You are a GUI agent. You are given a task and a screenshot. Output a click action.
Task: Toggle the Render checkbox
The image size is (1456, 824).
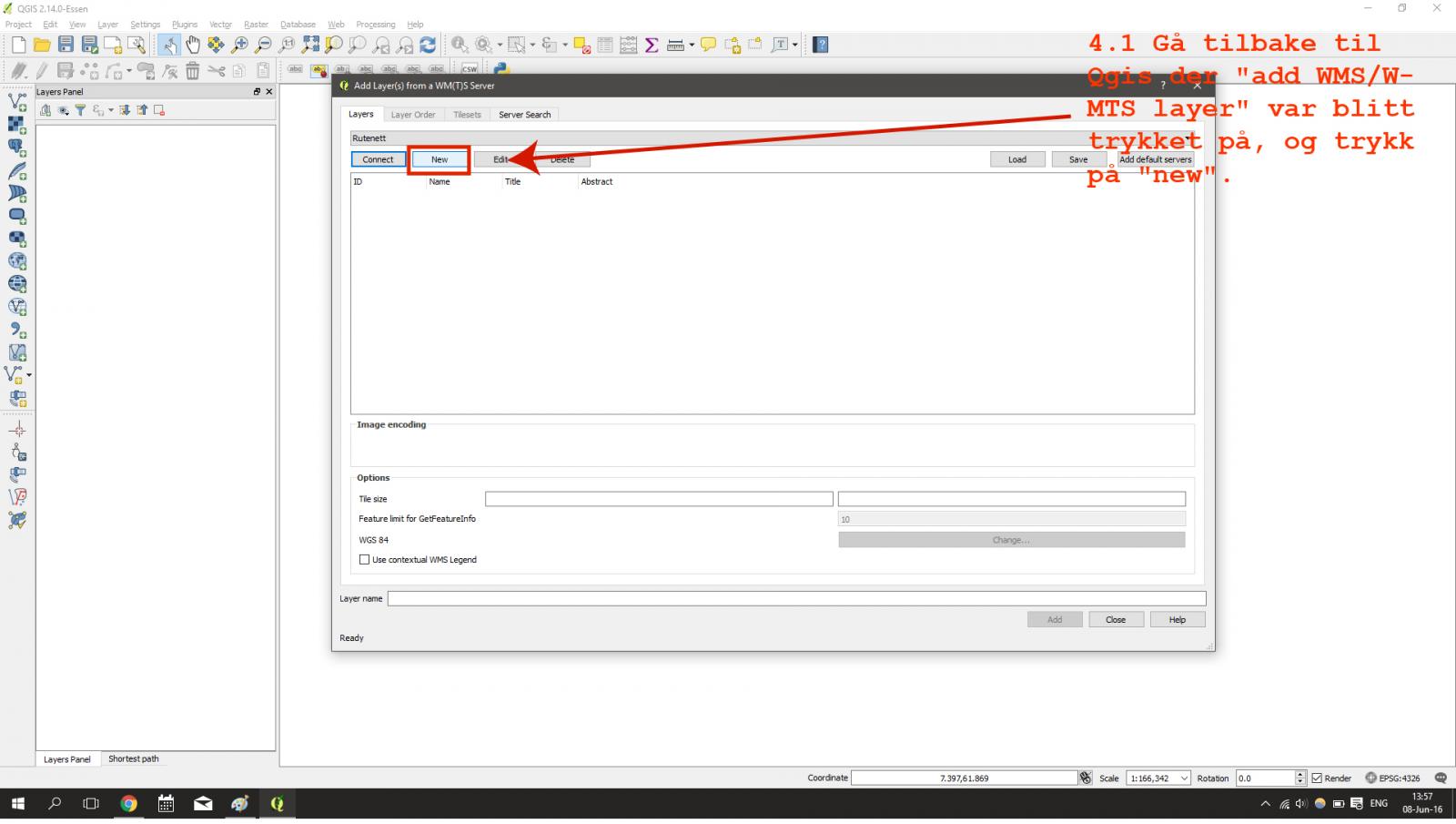tap(1317, 778)
